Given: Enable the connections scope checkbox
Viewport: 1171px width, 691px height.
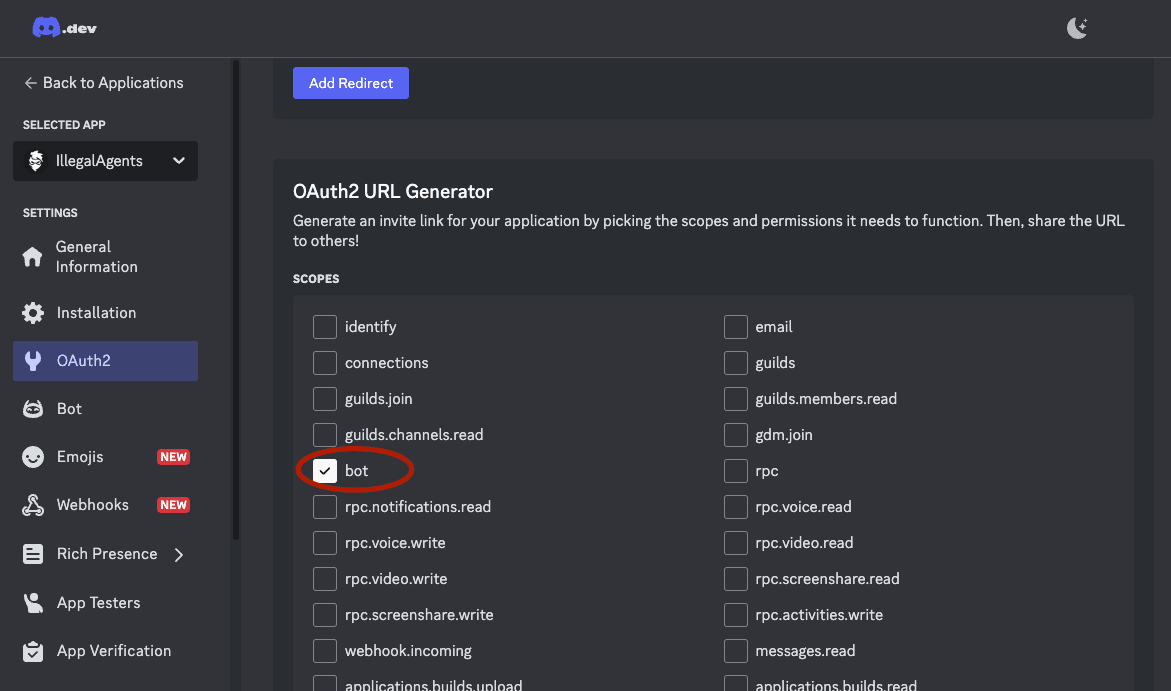Looking at the screenshot, I should [325, 362].
